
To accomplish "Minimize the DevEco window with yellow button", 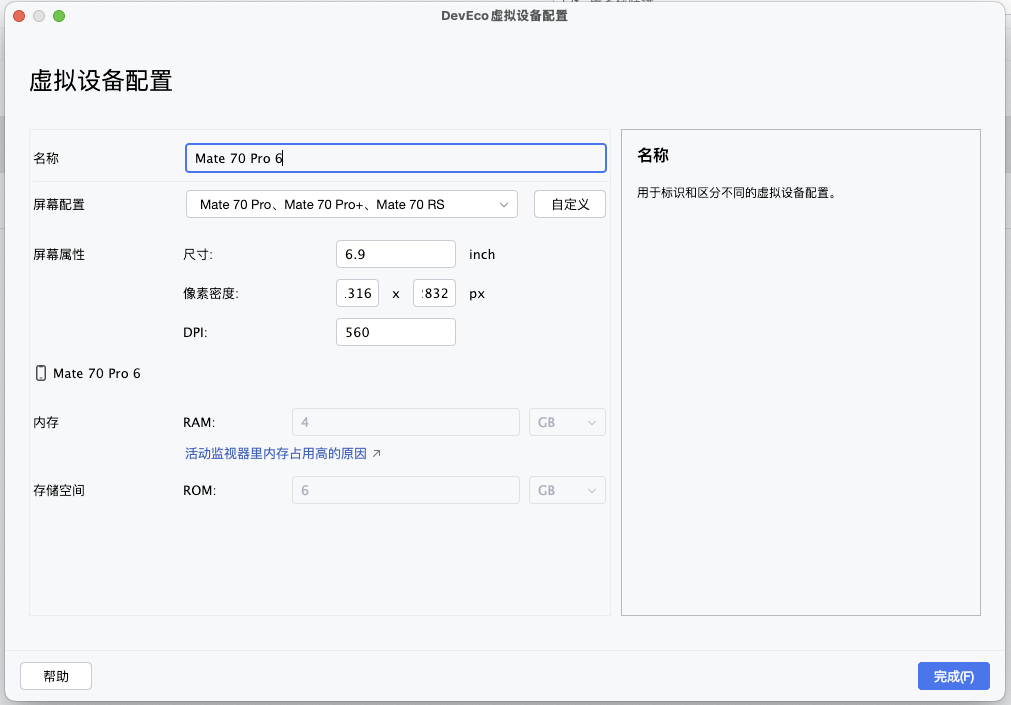I will [x=39, y=16].
